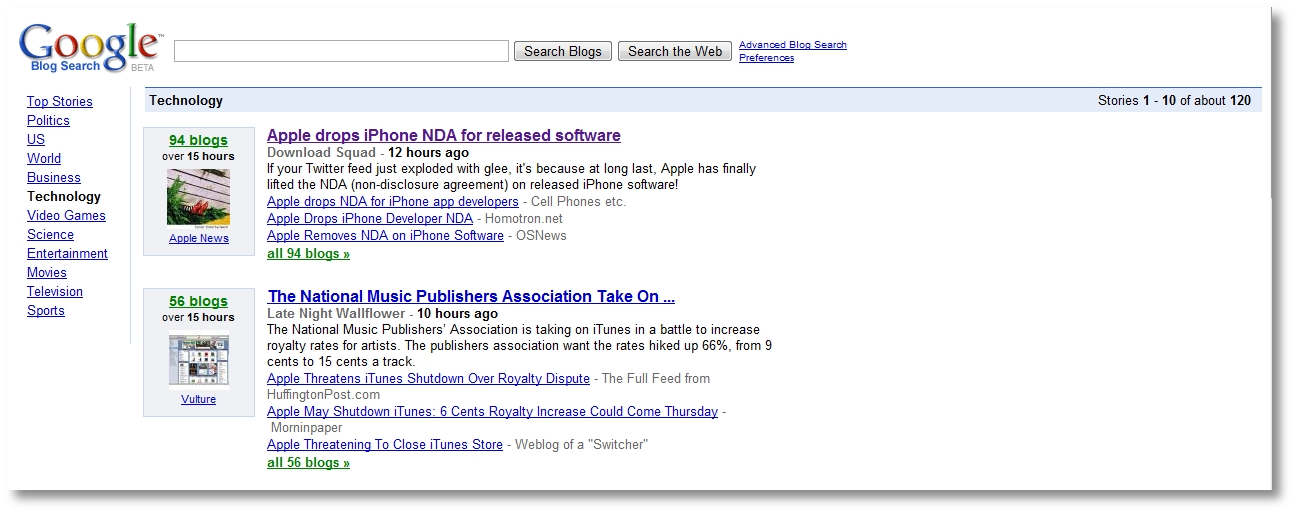
Task: Click the 'Late Night Wallflower' source text
Action: (336, 313)
